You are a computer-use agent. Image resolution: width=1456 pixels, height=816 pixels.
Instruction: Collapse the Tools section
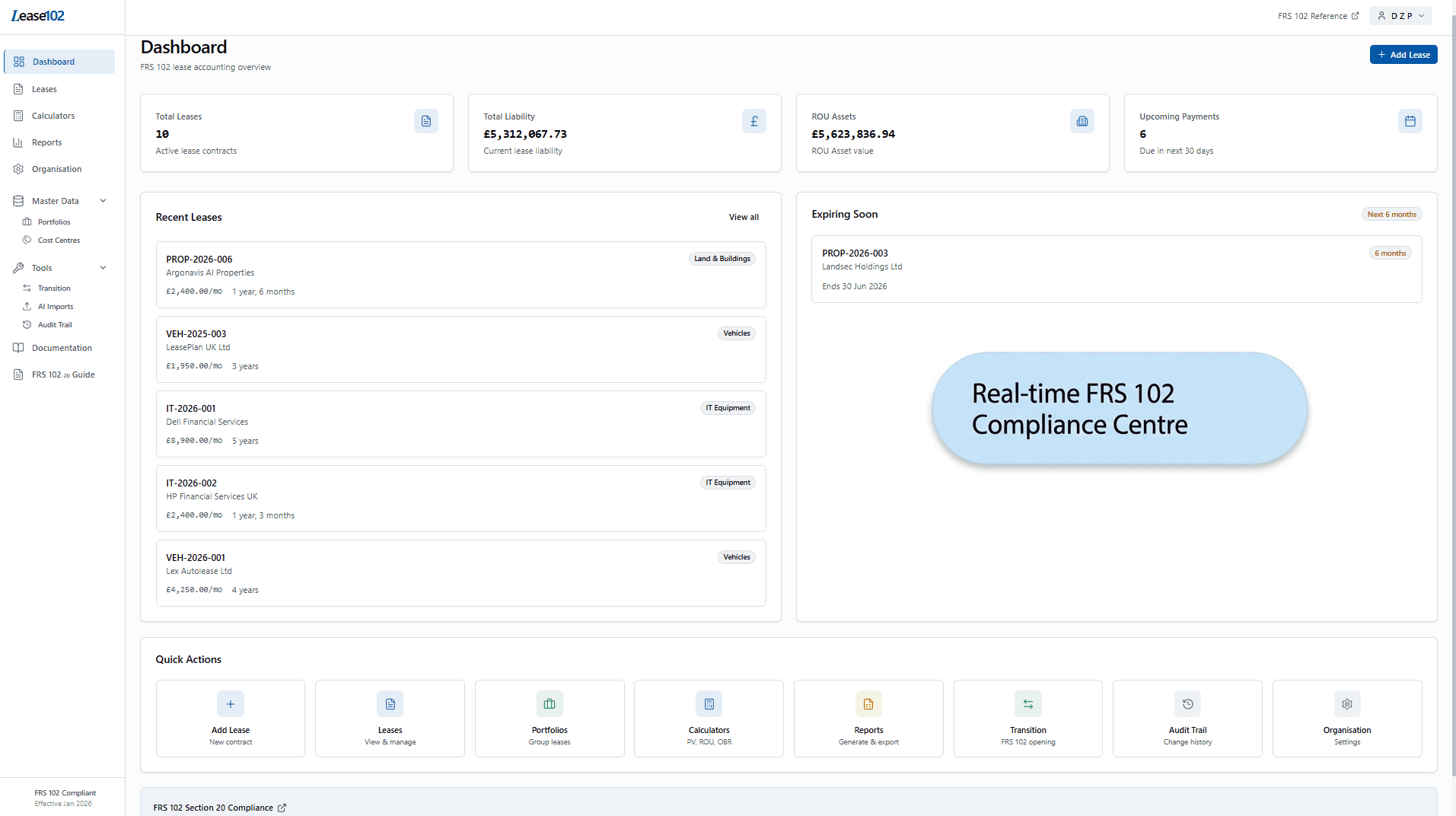click(x=103, y=267)
